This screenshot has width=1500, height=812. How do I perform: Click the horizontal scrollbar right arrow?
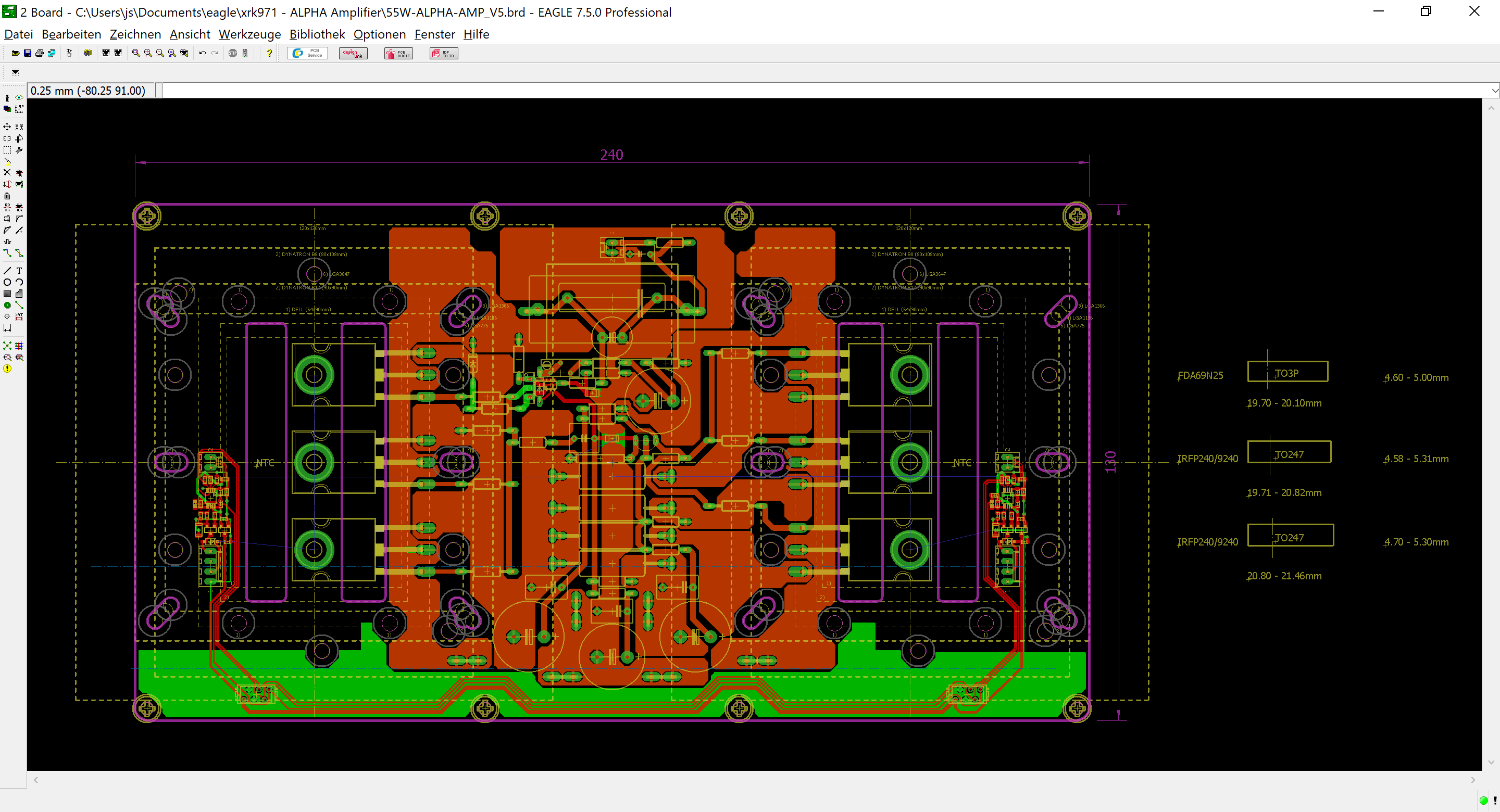1472,779
